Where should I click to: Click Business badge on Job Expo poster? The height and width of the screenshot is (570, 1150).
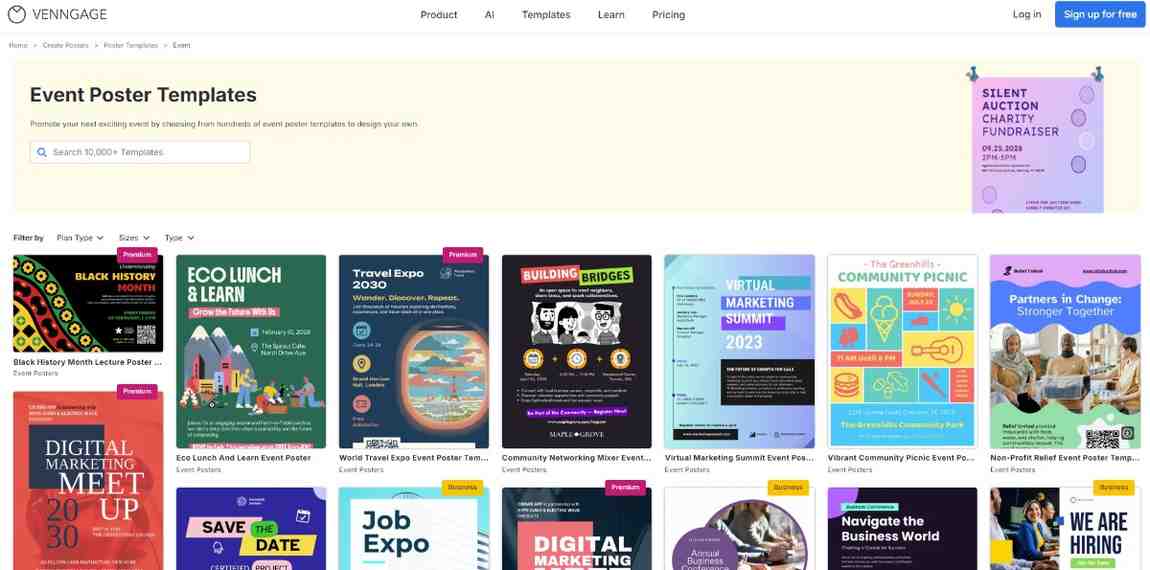tap(462, 487)
